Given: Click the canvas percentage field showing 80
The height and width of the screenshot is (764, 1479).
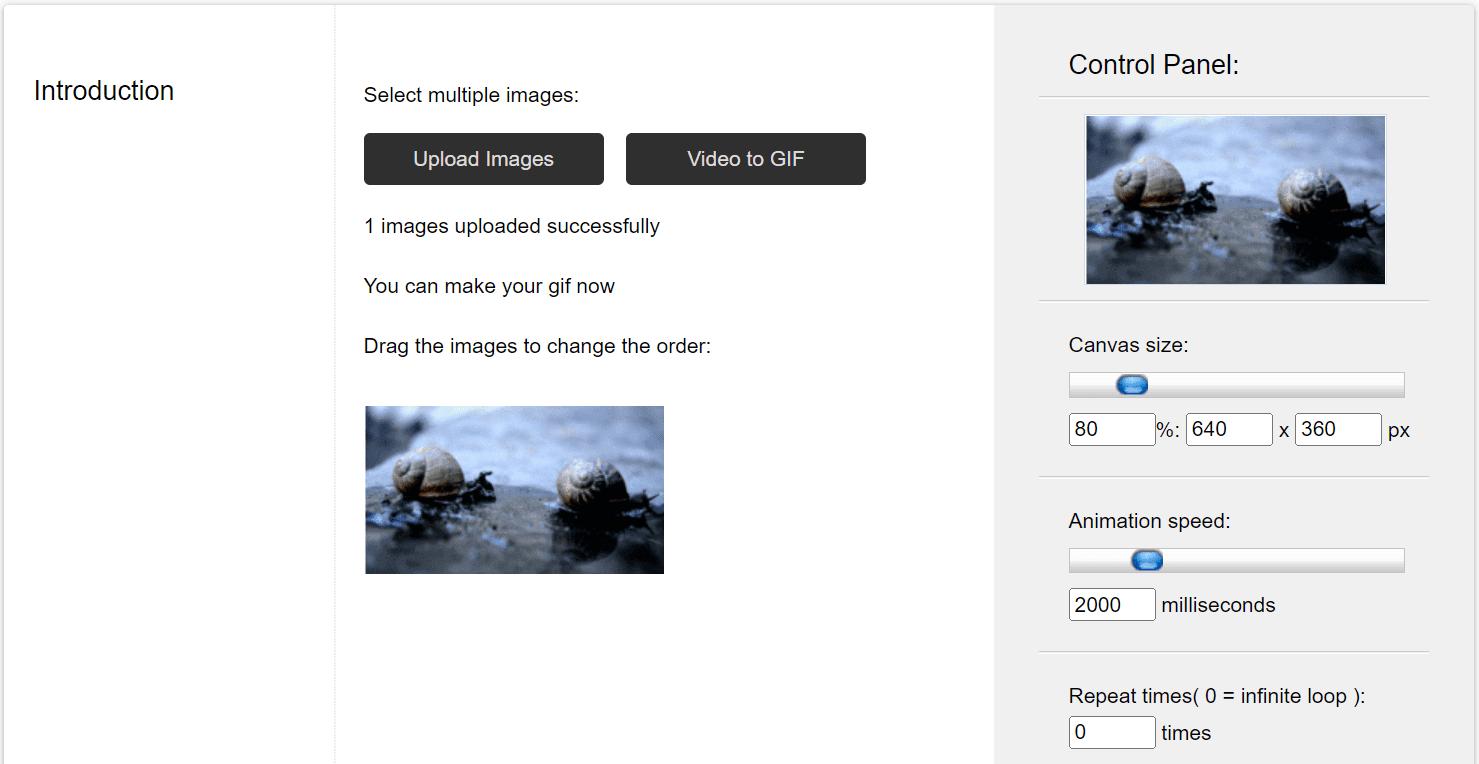Looking at the screenshot, I should point(1112,429).
